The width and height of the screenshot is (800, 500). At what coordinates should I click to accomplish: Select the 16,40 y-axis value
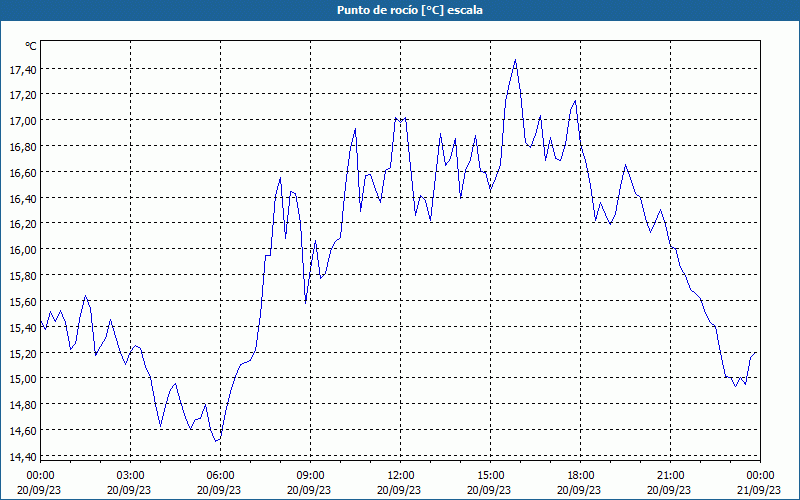pyautogui.click(x=23, y=199)
